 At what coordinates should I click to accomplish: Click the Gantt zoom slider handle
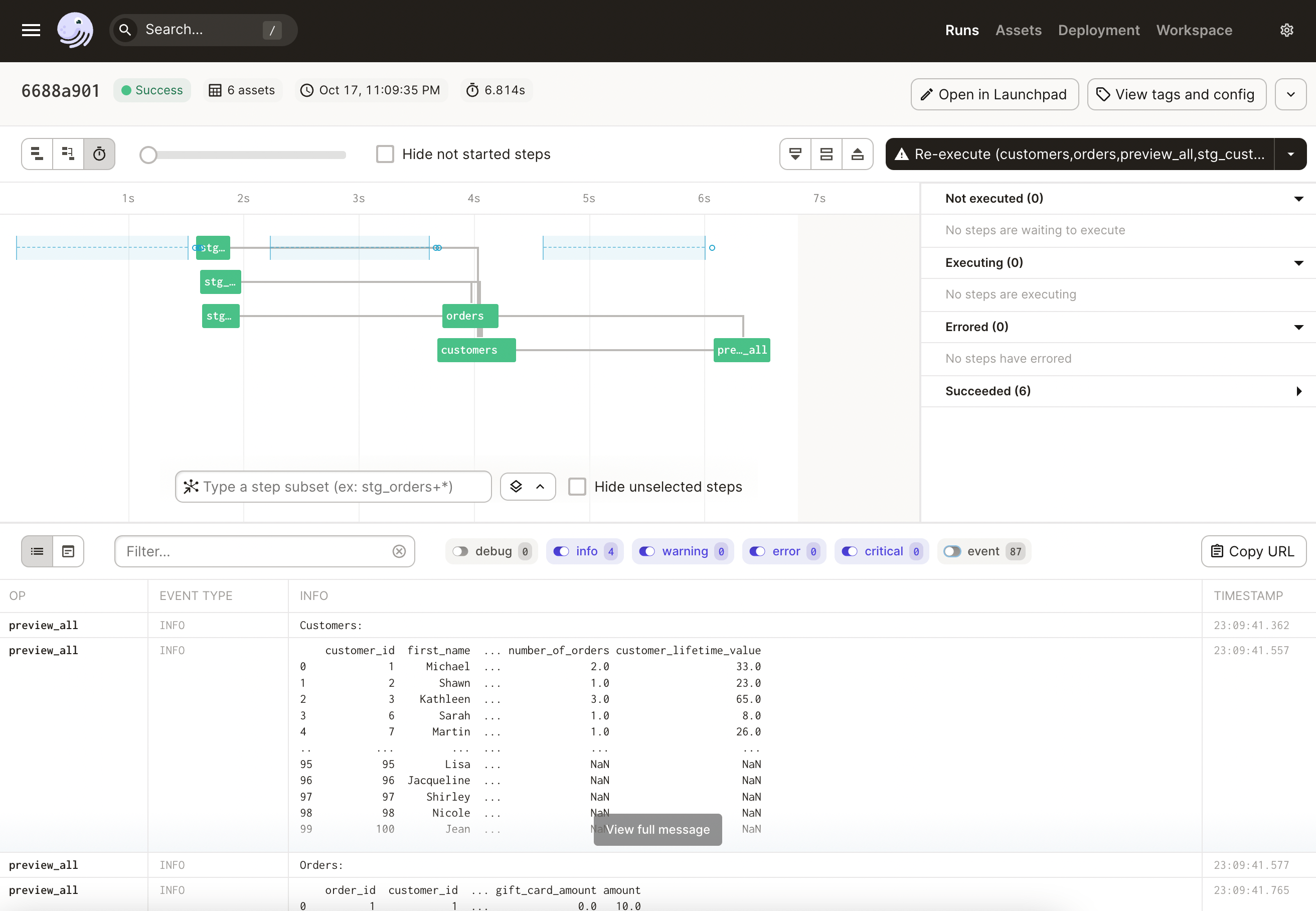click(148, 155)
